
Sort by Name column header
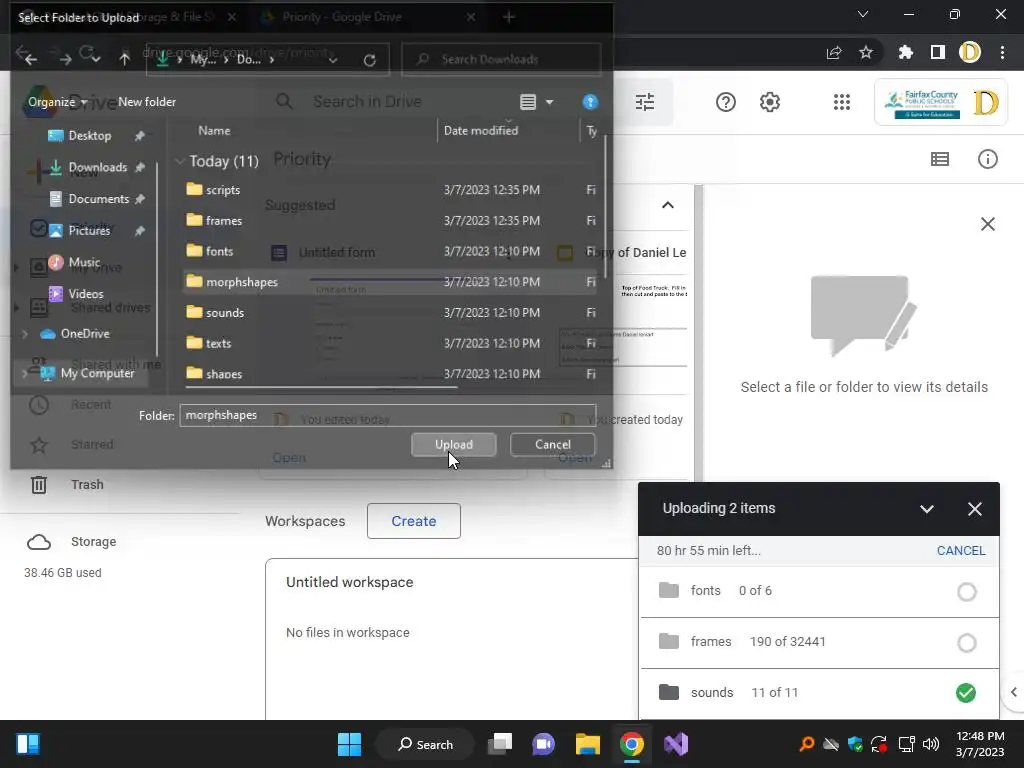[214, 131]
